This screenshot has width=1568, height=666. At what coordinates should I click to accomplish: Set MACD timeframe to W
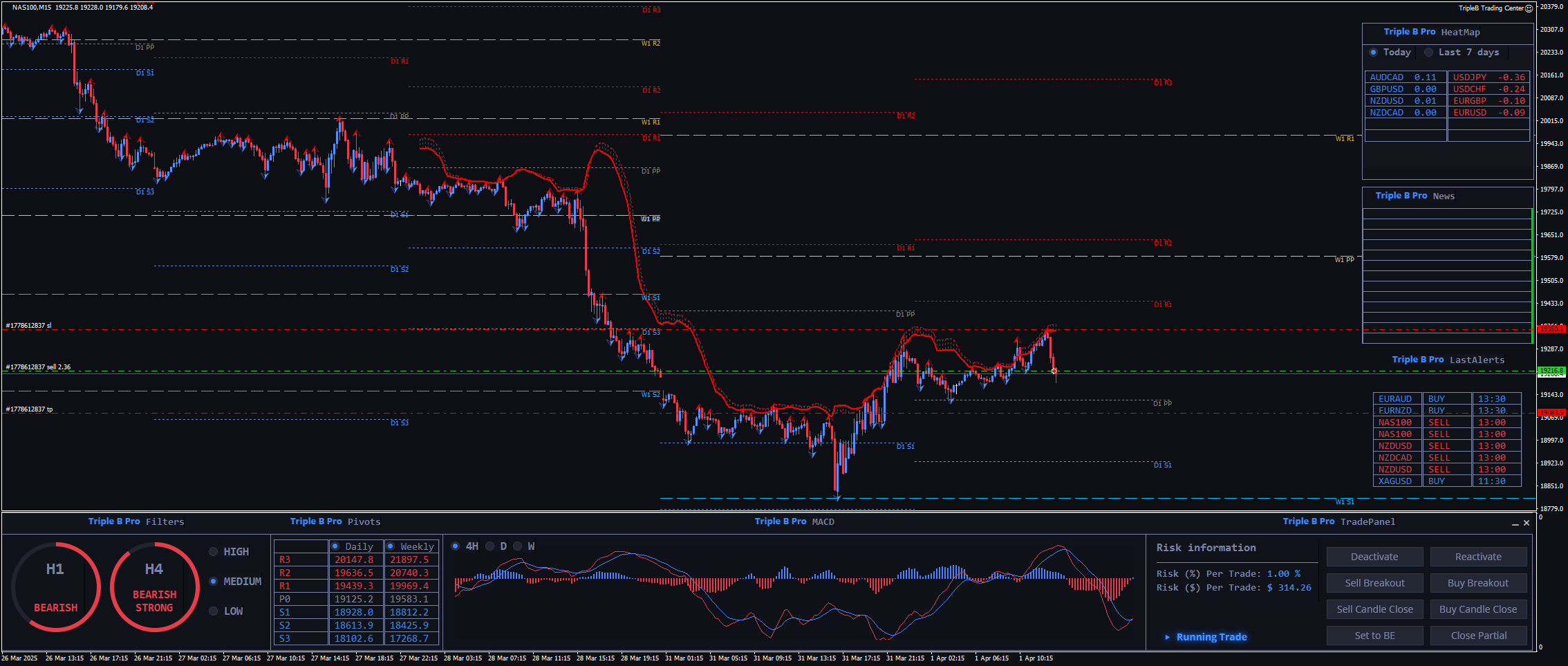coord(518,546)
